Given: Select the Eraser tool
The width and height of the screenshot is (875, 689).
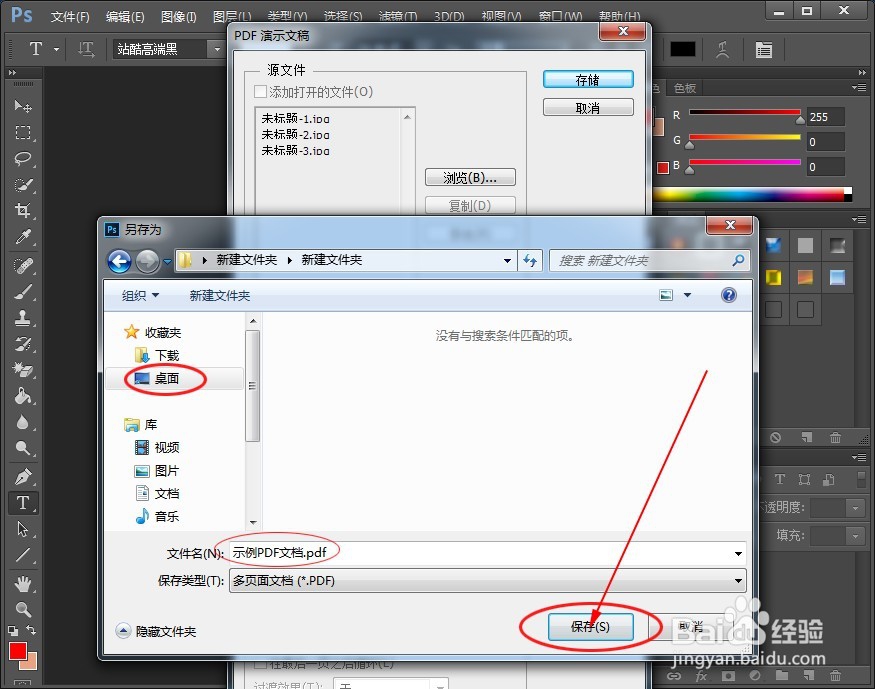Looking at the screenshot, I should point(23,370).
